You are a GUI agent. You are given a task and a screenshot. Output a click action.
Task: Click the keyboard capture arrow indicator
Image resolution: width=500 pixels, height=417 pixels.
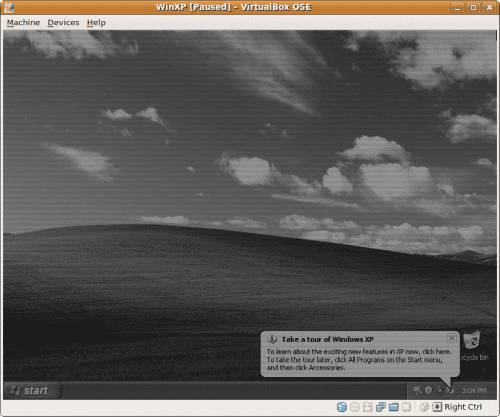(x=437, y=407)
